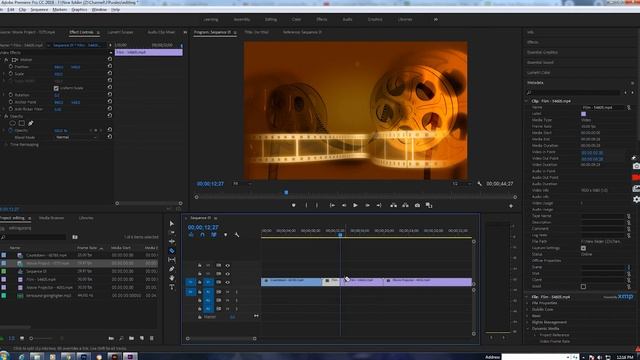Click the Delete trash icon in Project panel
640x360 pixels.
[x=152, y=338]
